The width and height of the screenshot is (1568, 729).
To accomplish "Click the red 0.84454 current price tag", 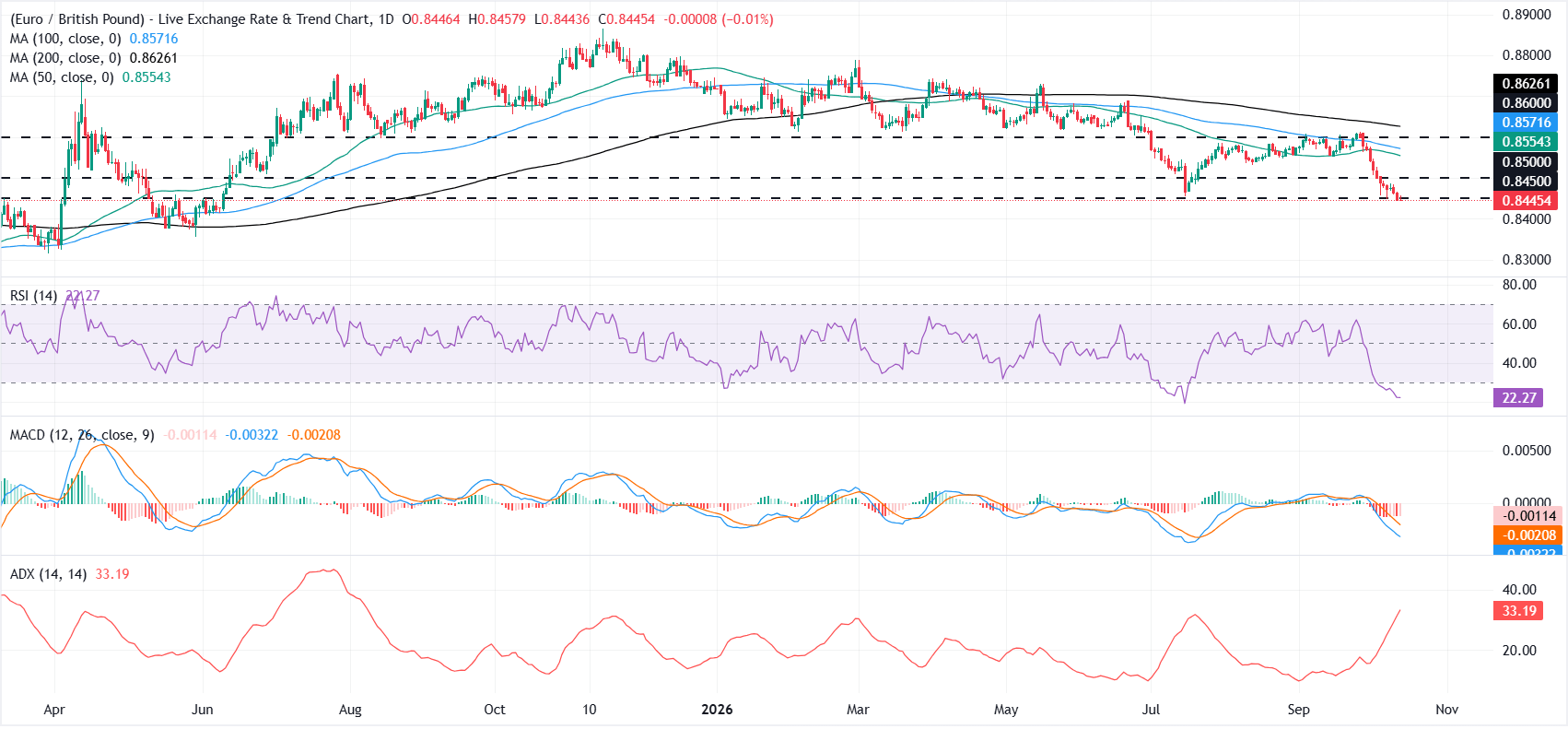I will [1527, 201].
